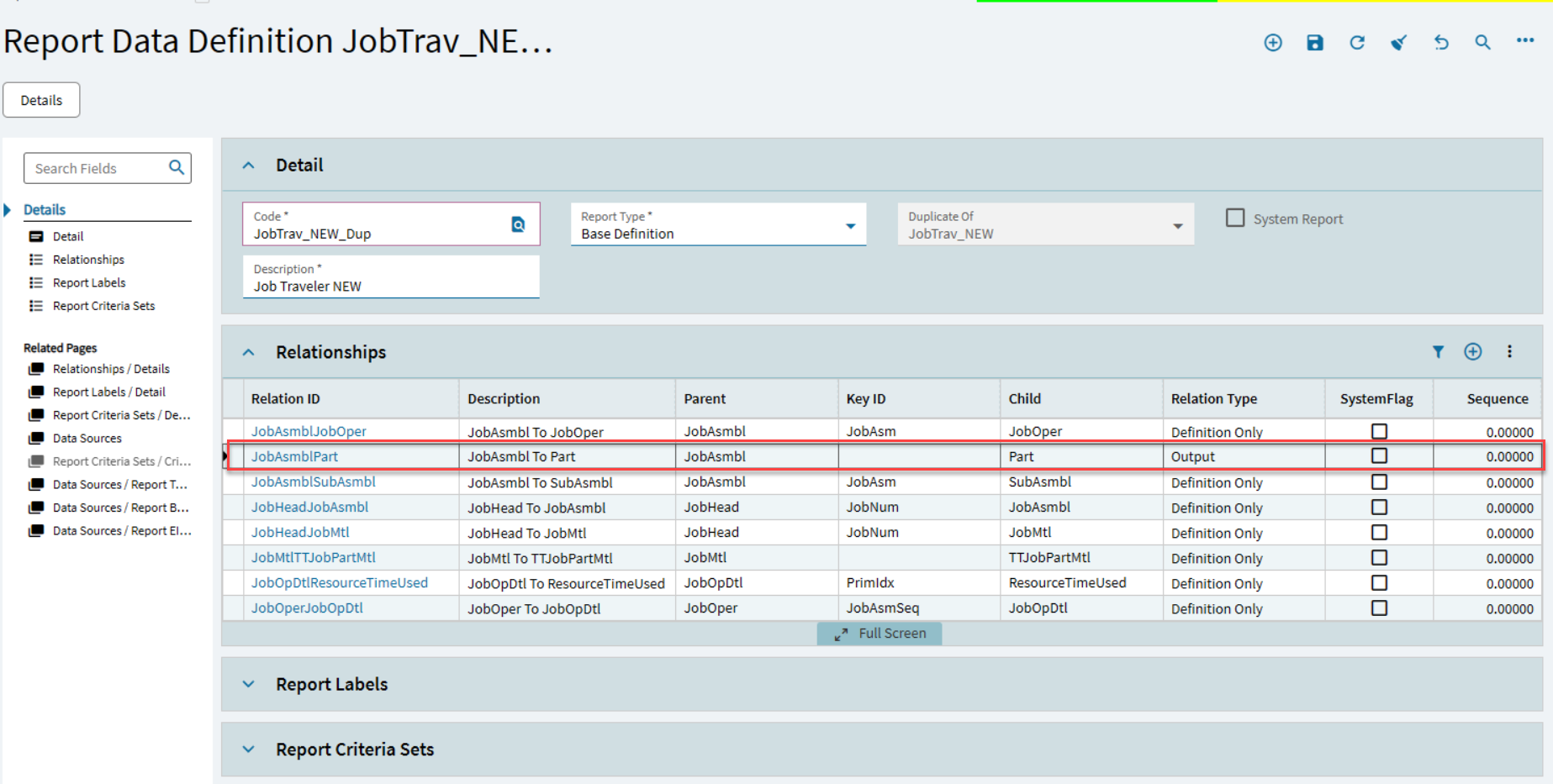Toggle SystemFlag checkbox for JobHeadJobMtl row

pos(1379,533)
